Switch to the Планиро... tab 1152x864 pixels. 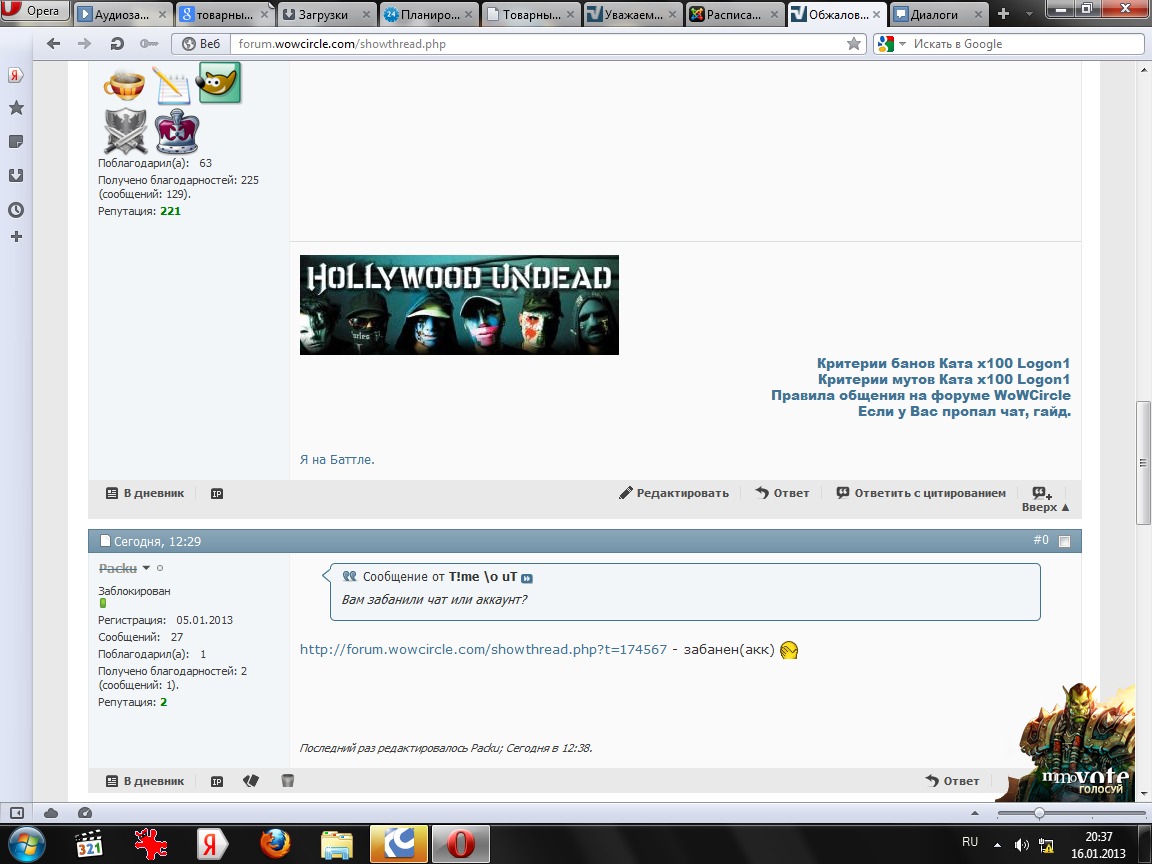428,14
